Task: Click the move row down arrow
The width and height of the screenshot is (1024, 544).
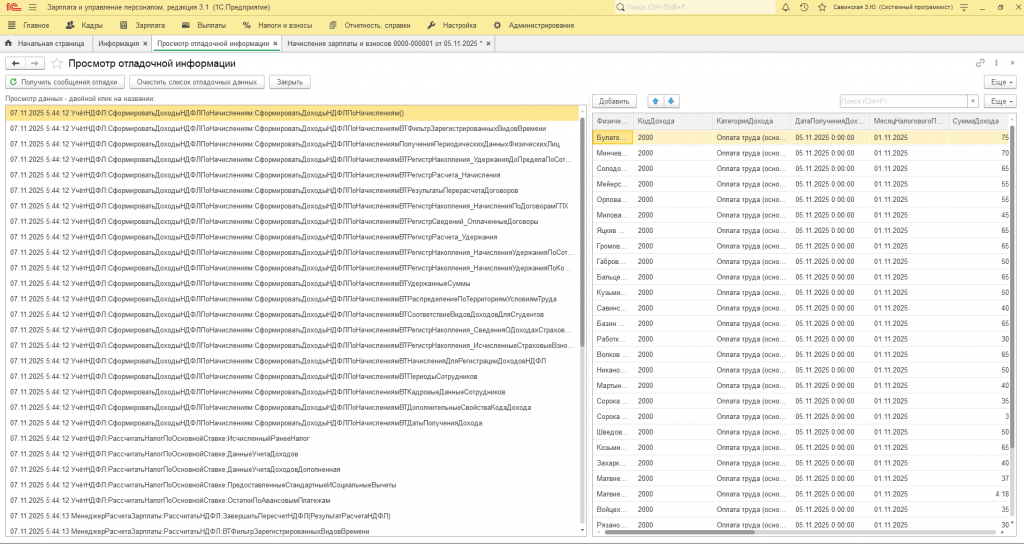Action: coord(672,101)
